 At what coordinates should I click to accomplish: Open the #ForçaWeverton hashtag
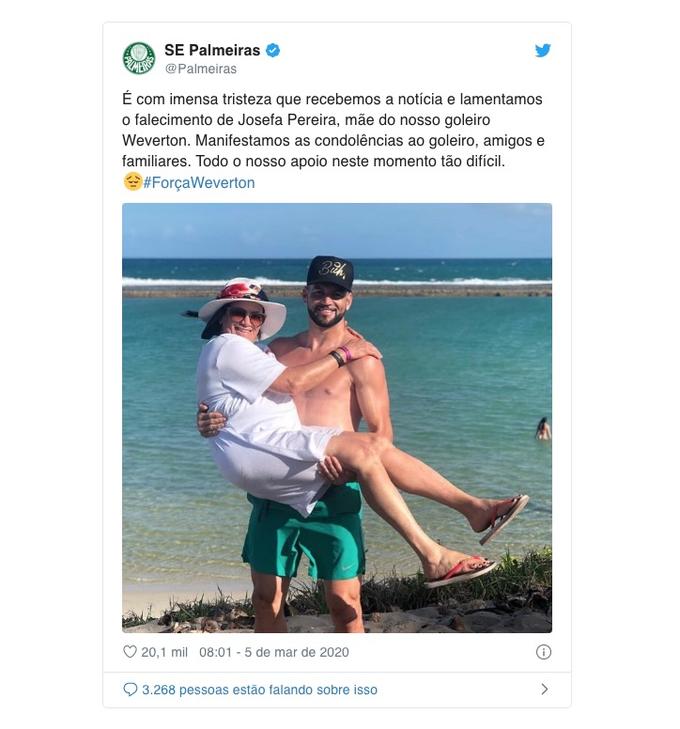[x=199, y=183]
